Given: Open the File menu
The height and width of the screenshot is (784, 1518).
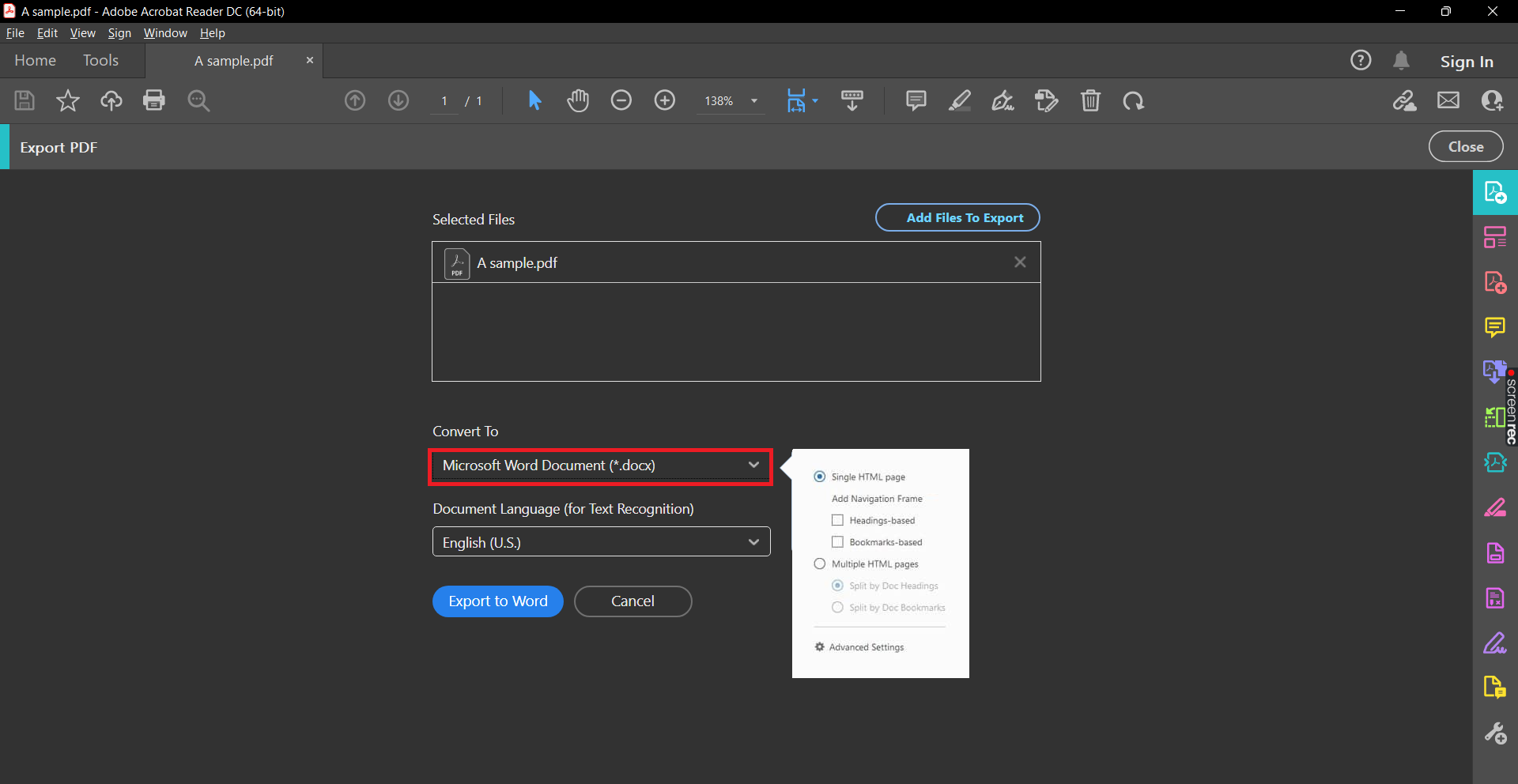Looking at the screenshot, I should (15, 33).
